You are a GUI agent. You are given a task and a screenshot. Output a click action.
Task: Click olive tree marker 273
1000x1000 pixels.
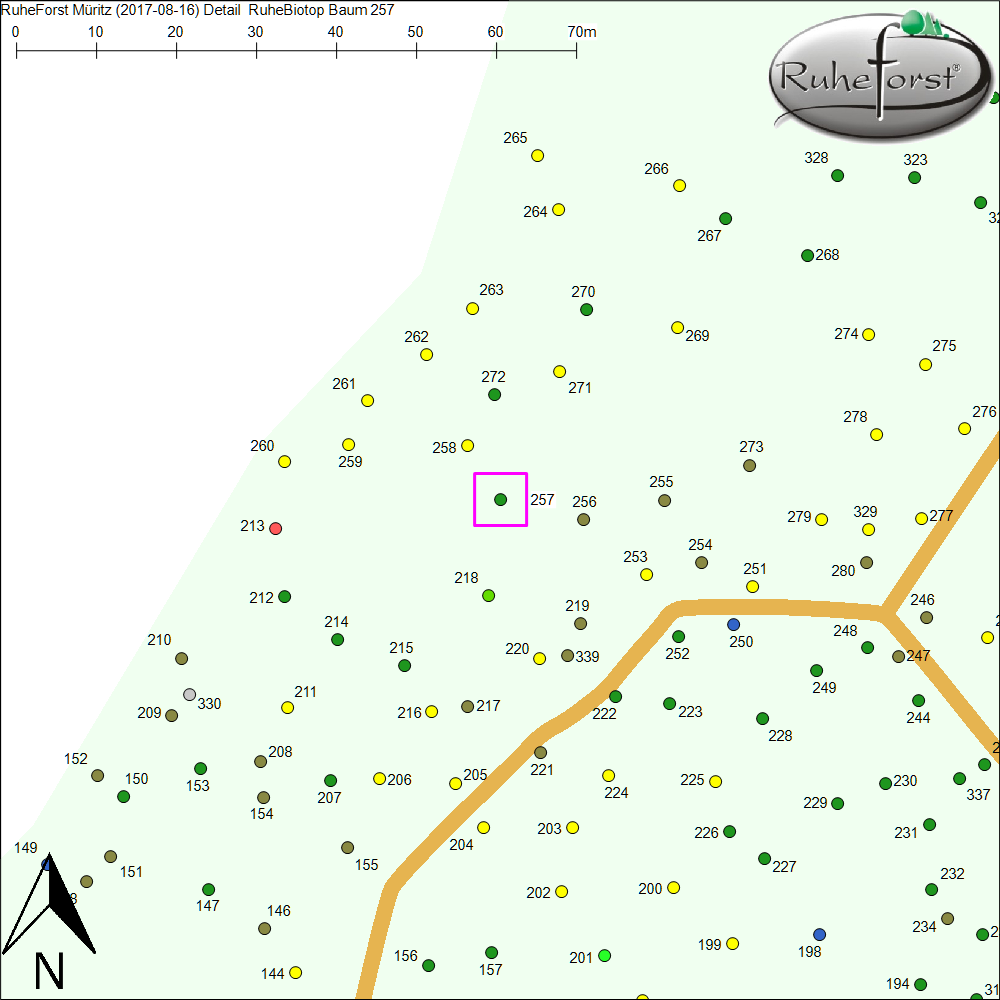click(x=749, y=465)
